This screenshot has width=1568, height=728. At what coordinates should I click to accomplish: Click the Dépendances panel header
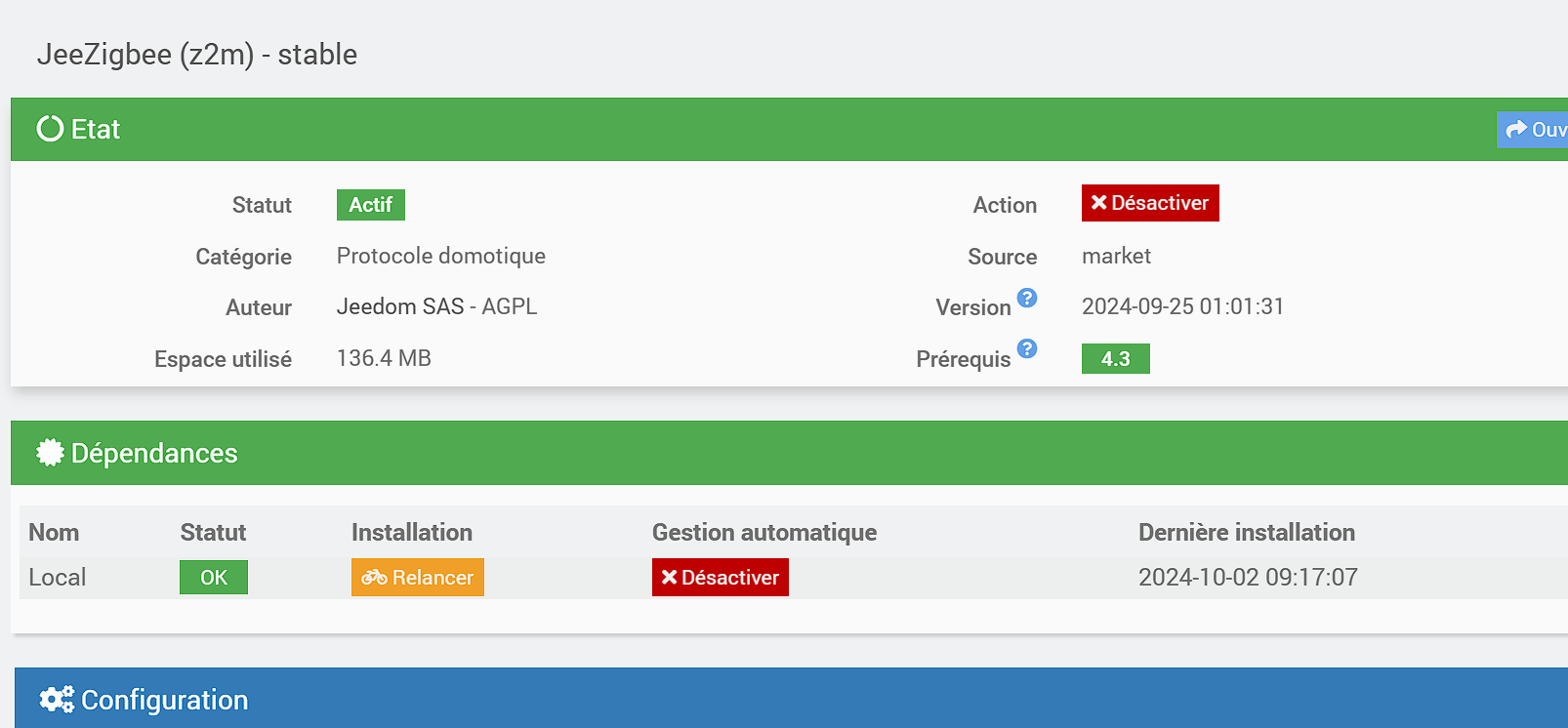[683, 453]
